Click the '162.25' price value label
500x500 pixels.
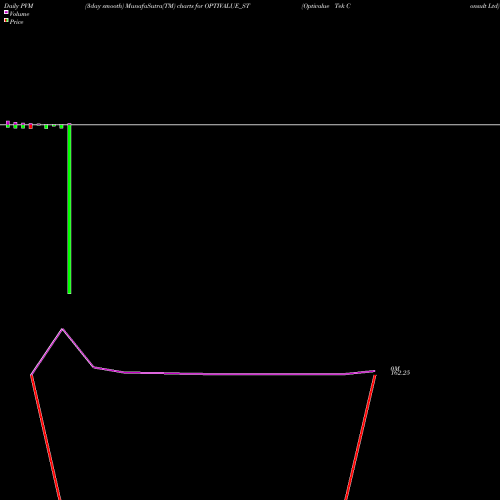[400, 373]
